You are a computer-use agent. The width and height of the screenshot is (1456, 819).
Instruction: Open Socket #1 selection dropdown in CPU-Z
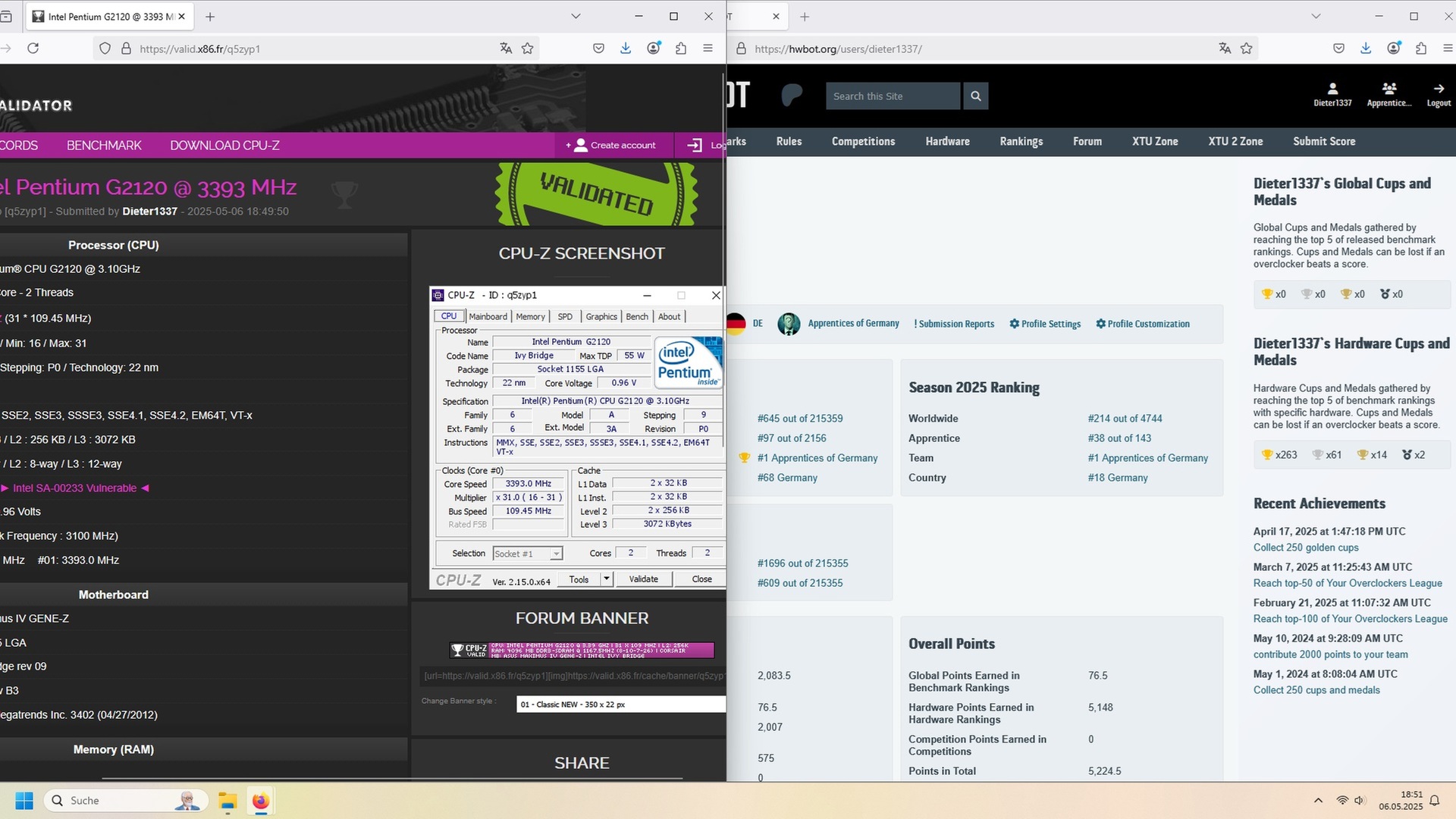(527, 554)
